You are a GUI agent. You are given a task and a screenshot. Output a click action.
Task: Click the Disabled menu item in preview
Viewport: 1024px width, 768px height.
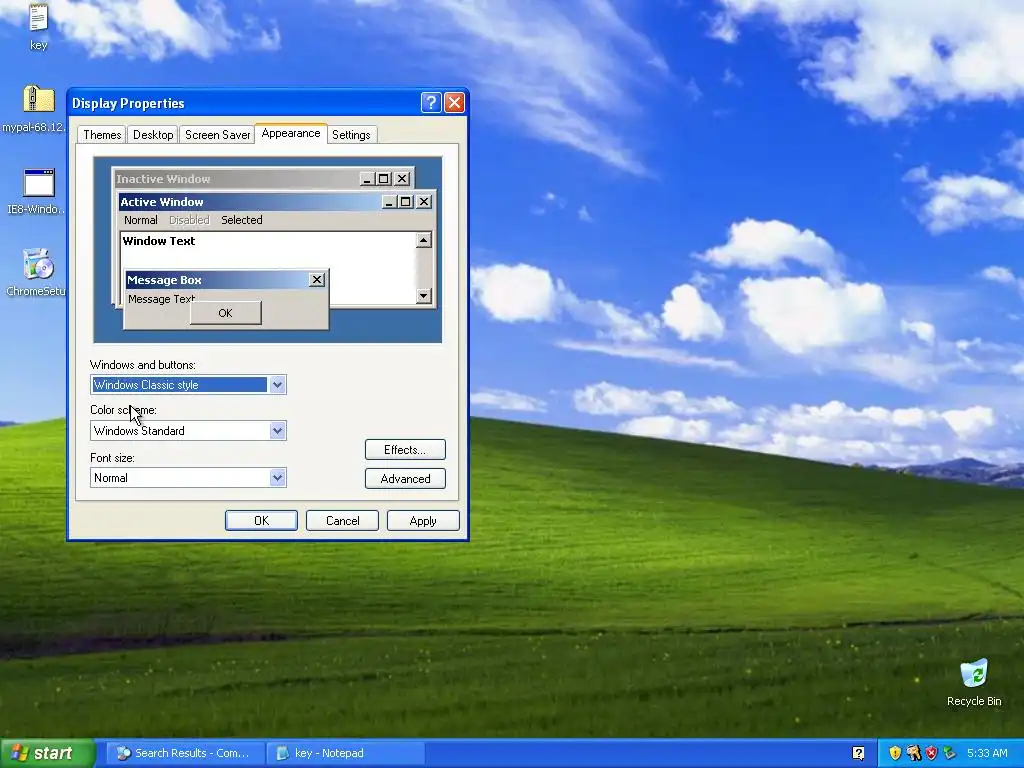click(189, 220)
